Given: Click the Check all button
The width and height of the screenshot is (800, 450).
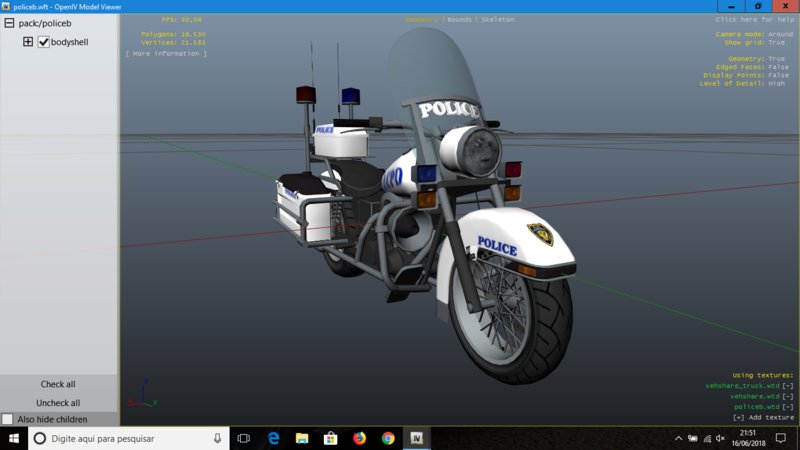Looking at the screenshot, I should (58, 384).
